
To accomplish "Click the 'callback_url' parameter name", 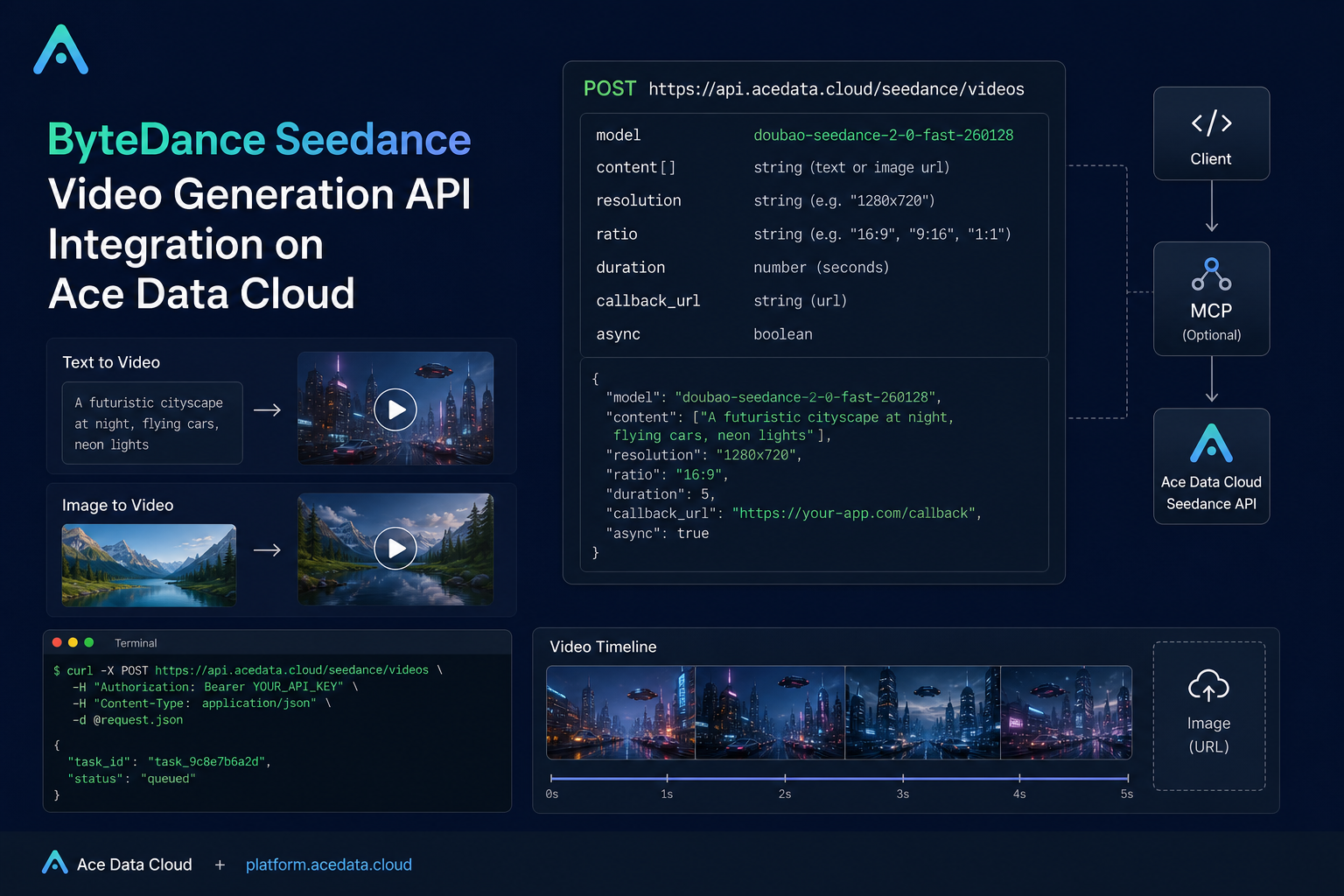I will [x=648, y=301].
